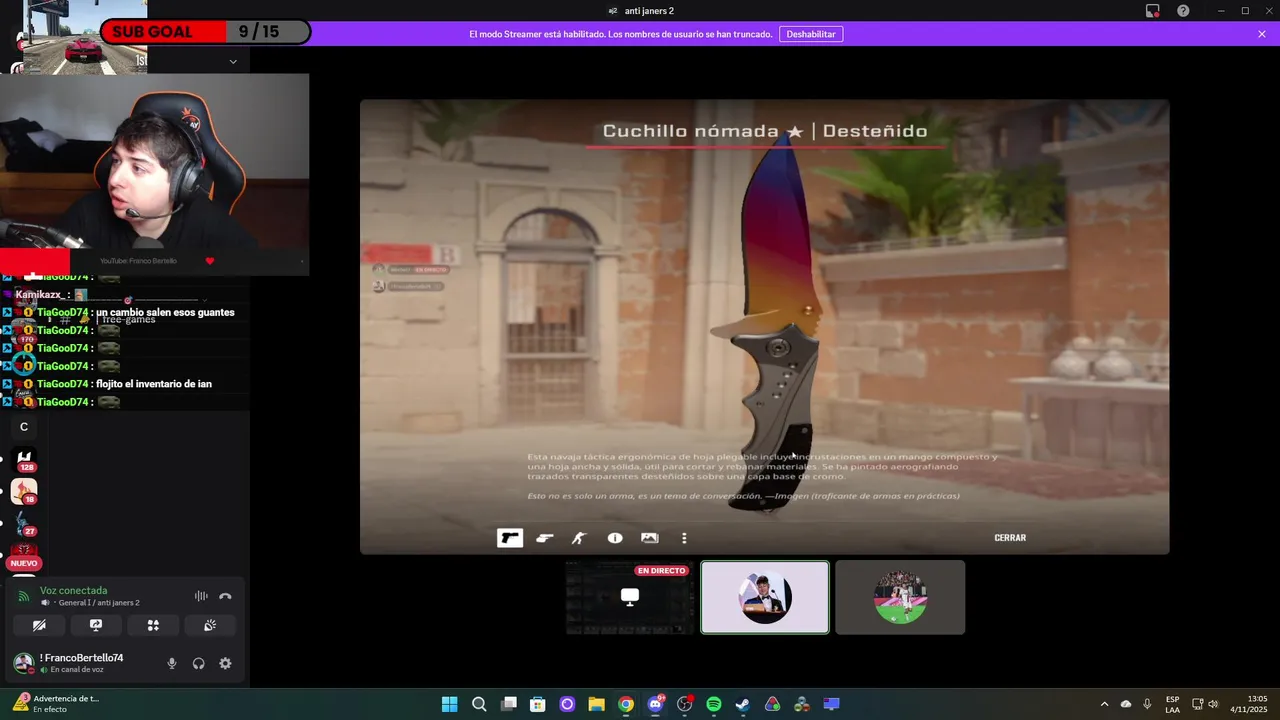Viewport: 1280px width, 720px height.
Task: Open the Advertencia weather alert widget
Action: point(56,703)
